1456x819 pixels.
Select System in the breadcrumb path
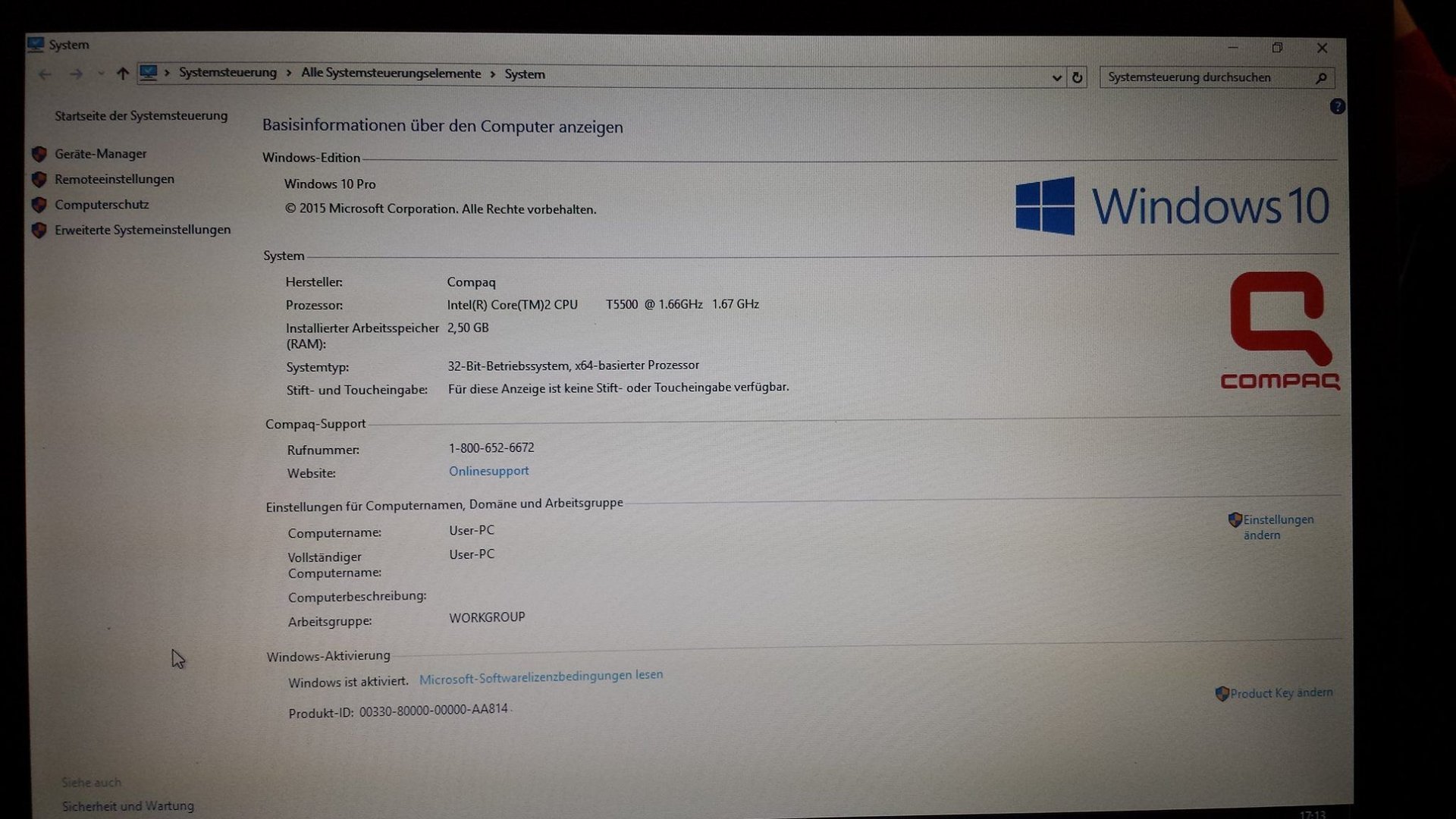[525, 74]
